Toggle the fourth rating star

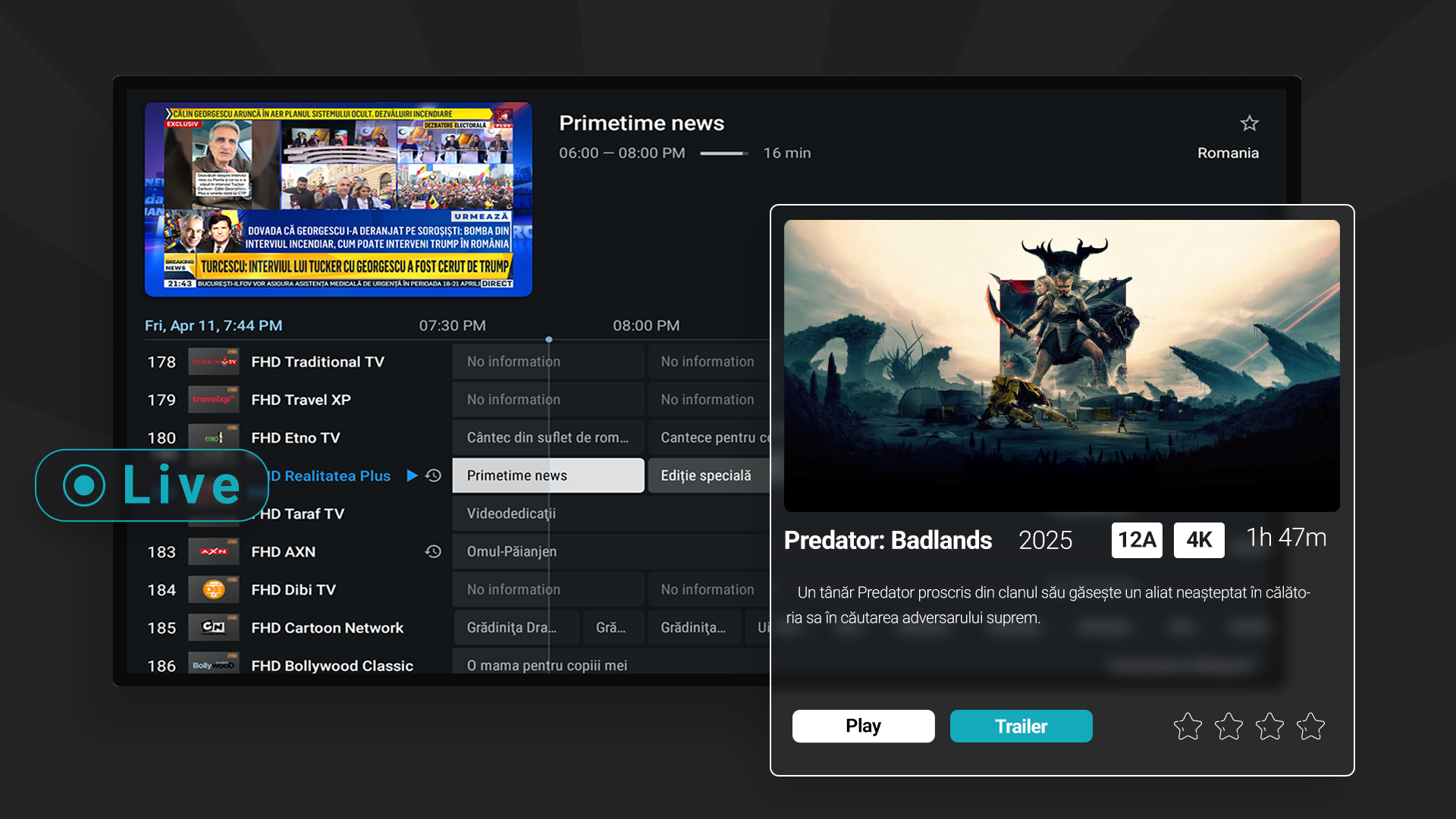1310,726
